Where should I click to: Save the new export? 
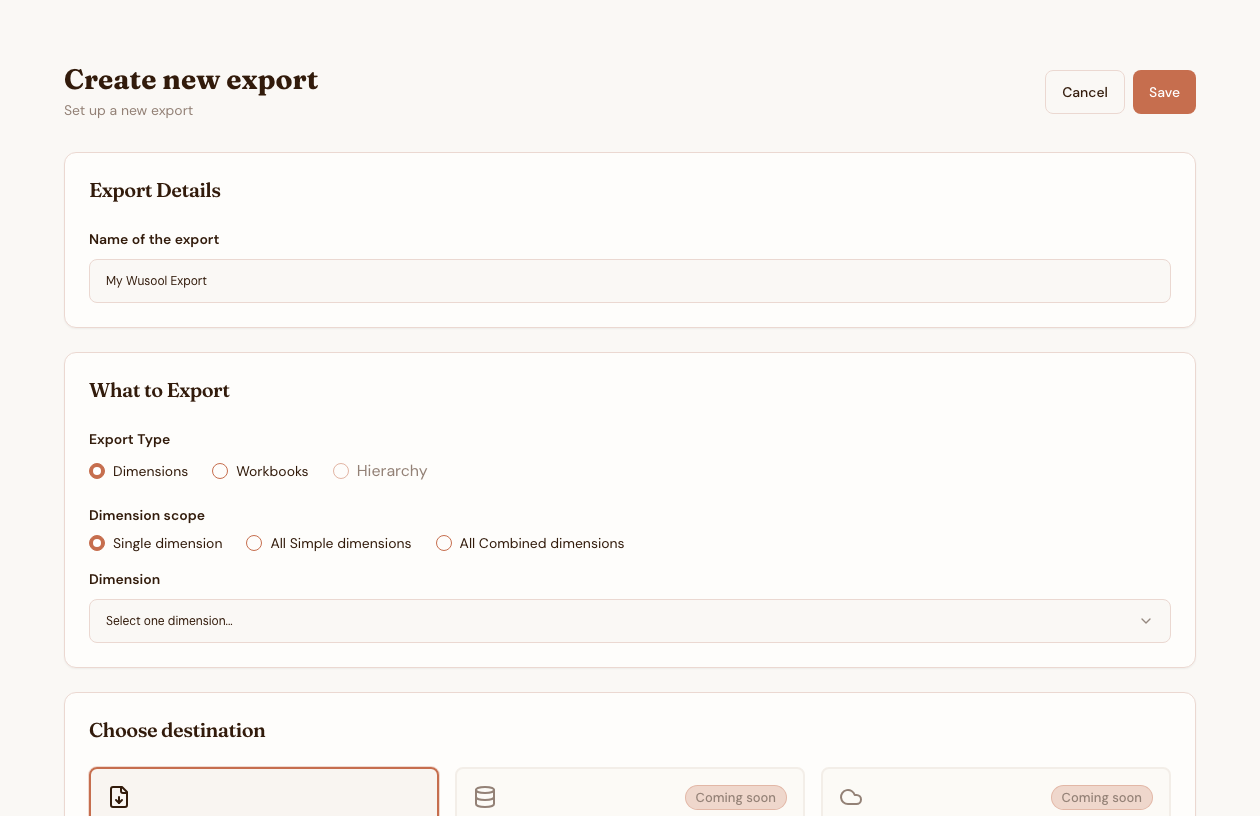point(1164,92)
